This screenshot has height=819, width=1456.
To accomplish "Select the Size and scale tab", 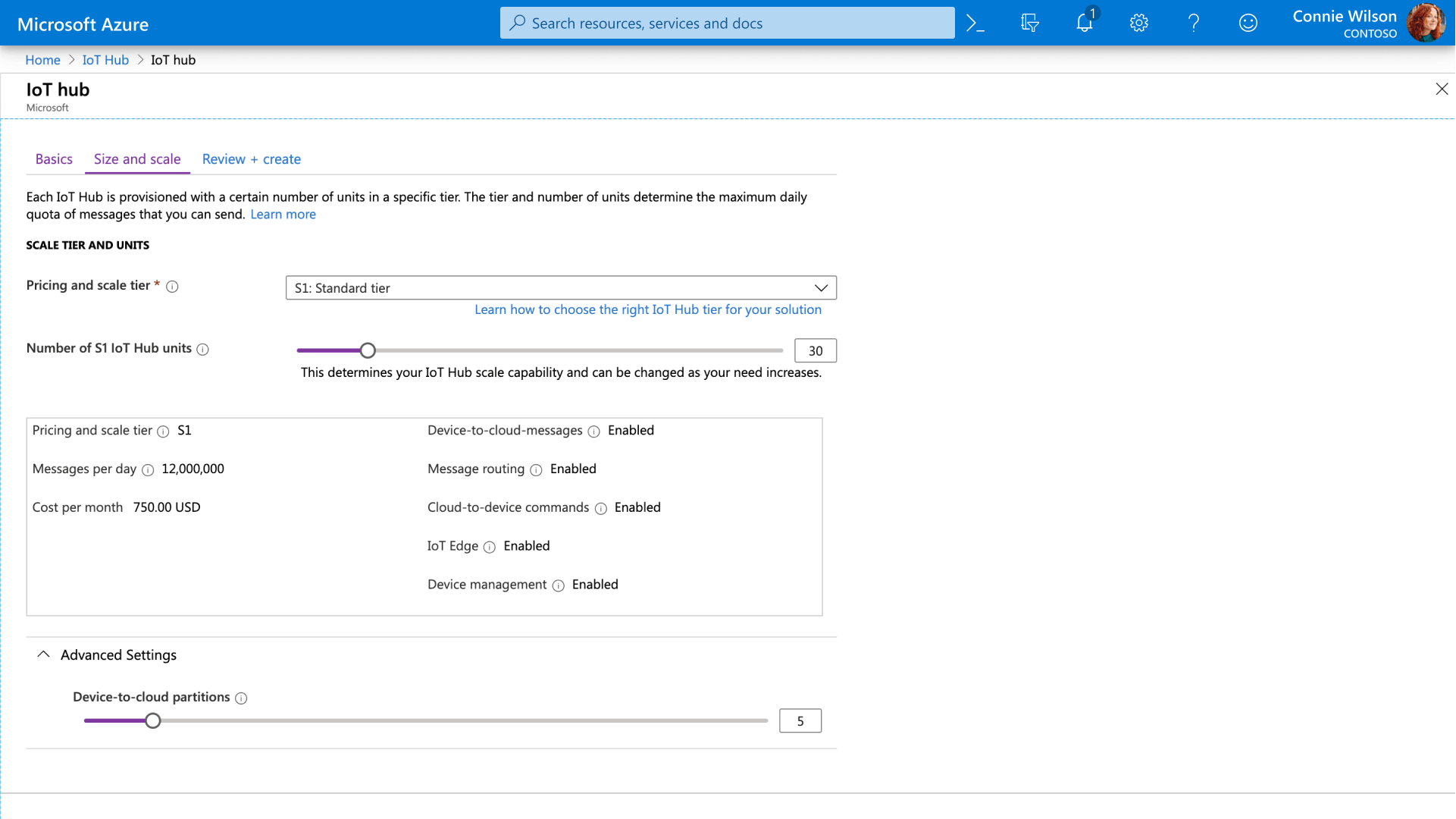I will point(137,159).
